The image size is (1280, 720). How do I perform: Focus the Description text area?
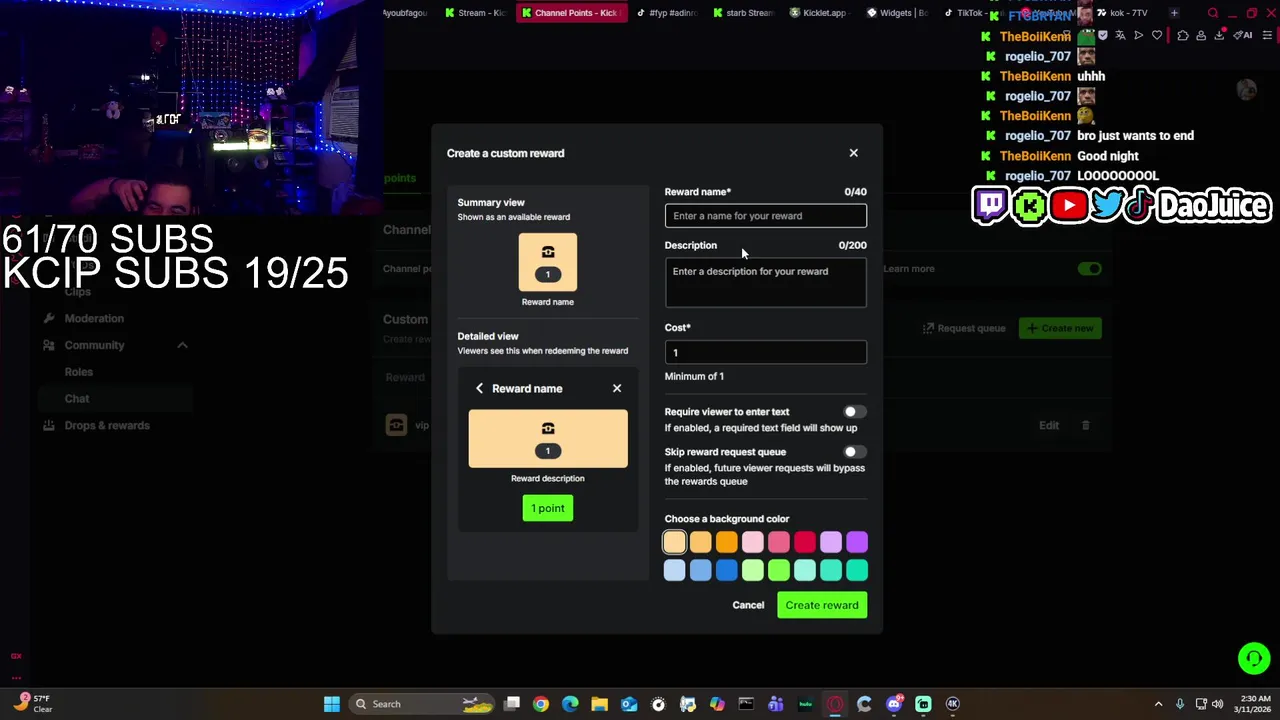tap(766, 283)
